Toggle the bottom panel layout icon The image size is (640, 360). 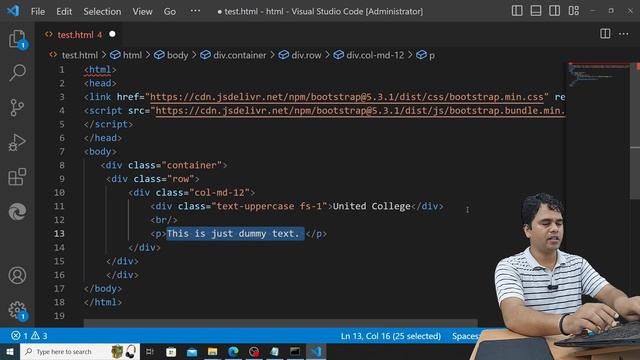point(536,11)
